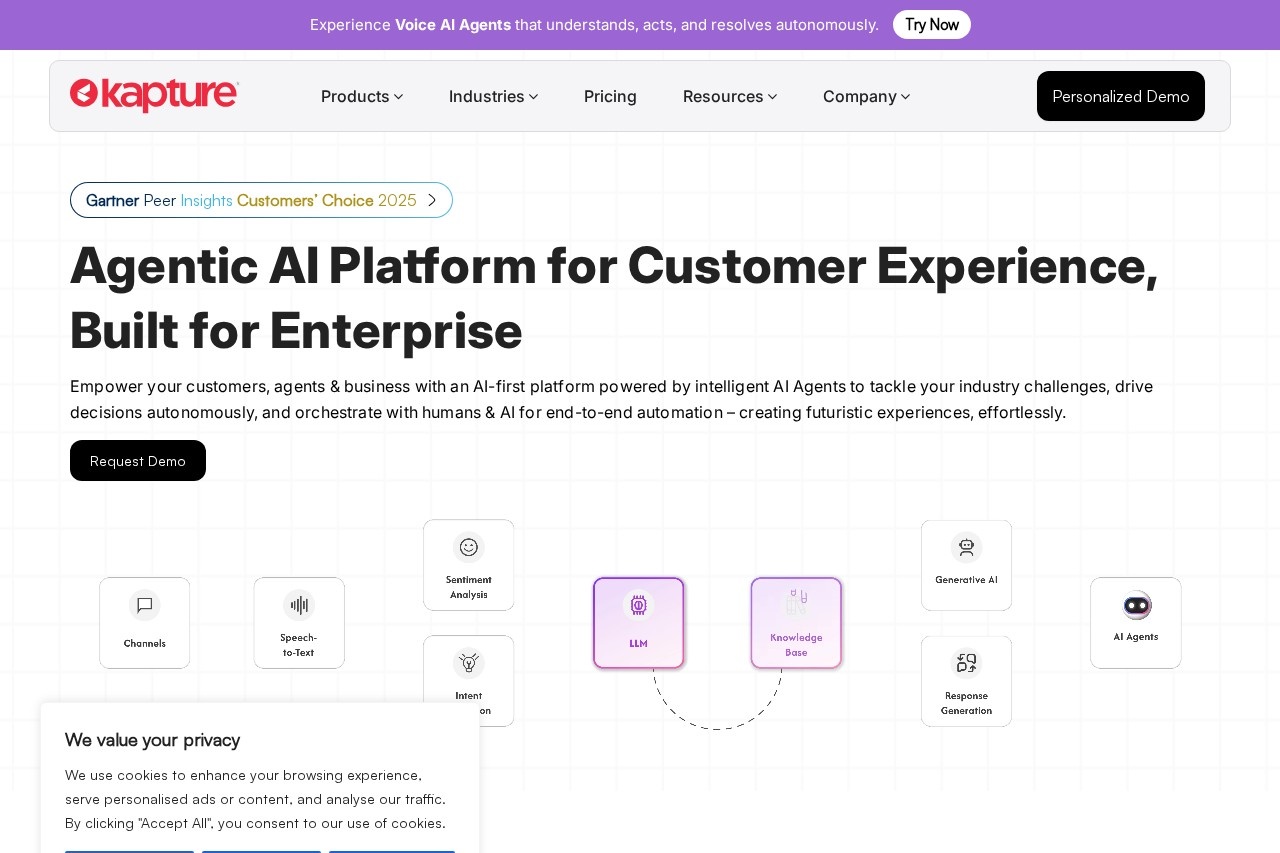Click Try Now in the top banner
The height and width of the screenshot is (853, 1280).
931,24
